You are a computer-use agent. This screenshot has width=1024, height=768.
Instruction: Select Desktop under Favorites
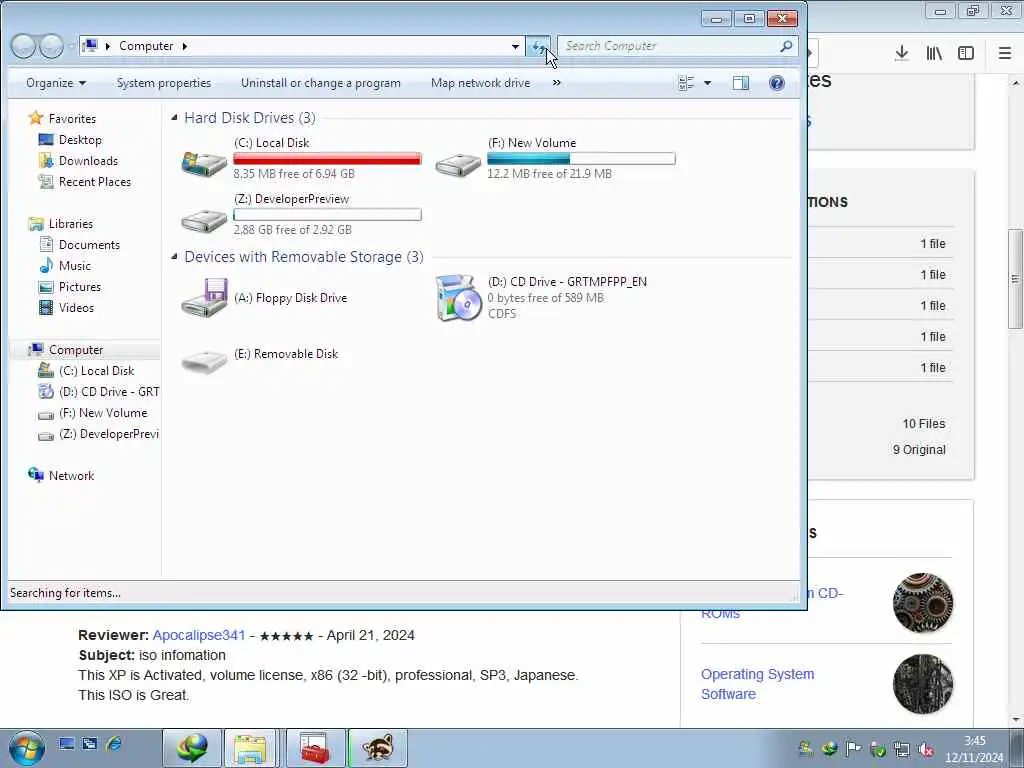[80, 140]
